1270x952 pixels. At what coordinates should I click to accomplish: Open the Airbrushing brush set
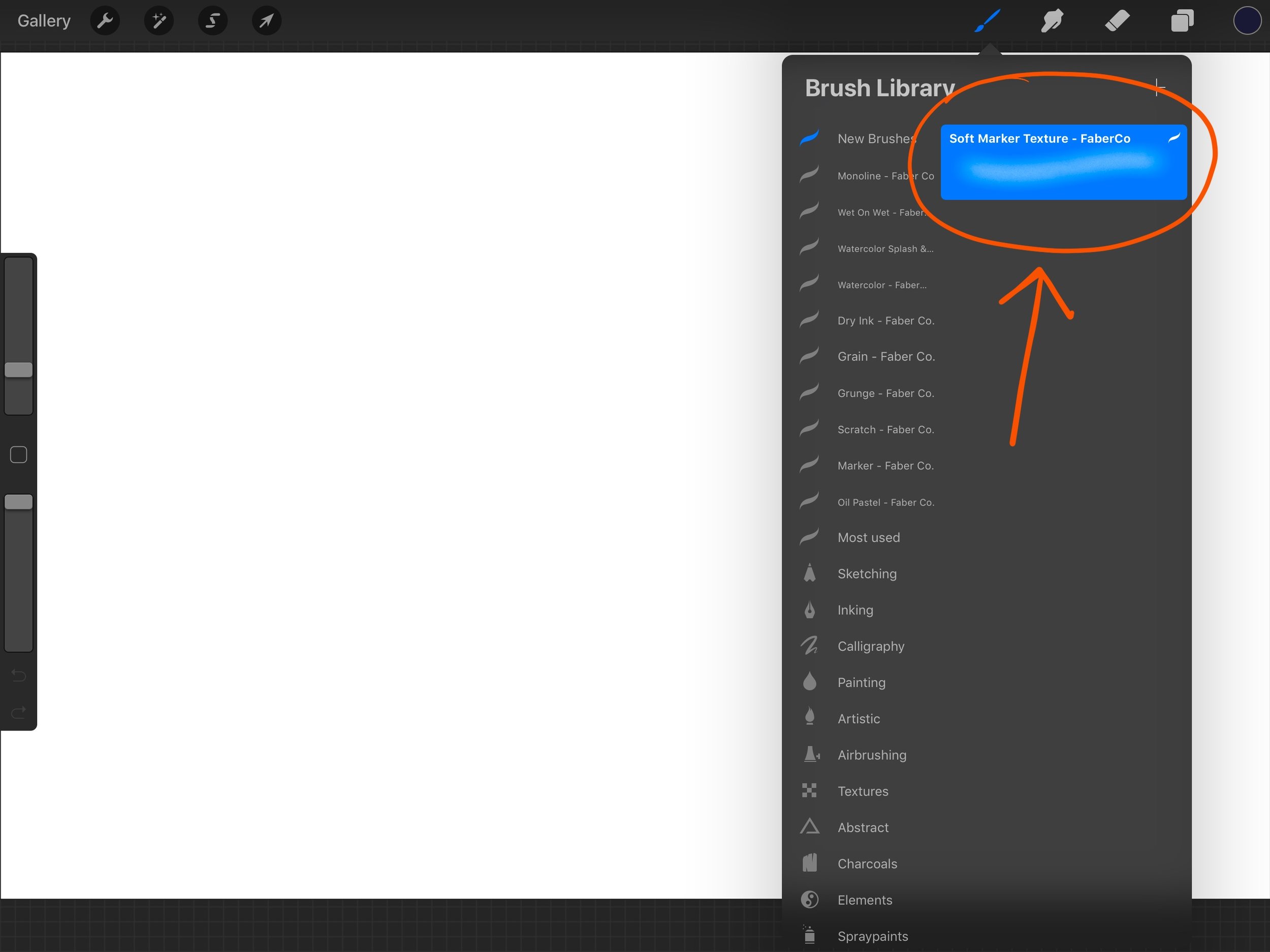coord(872,754)
